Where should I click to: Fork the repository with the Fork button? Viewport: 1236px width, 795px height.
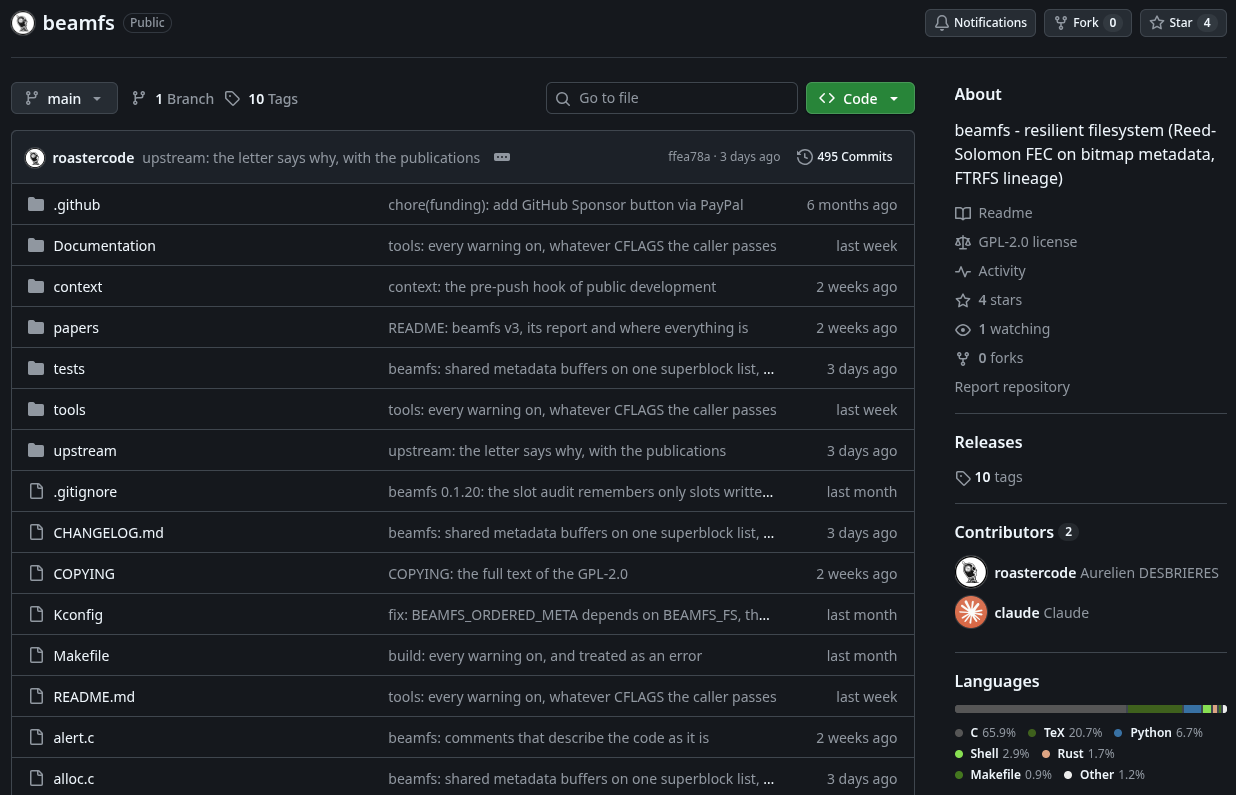pyautogui.click(x=1088, y=23)
